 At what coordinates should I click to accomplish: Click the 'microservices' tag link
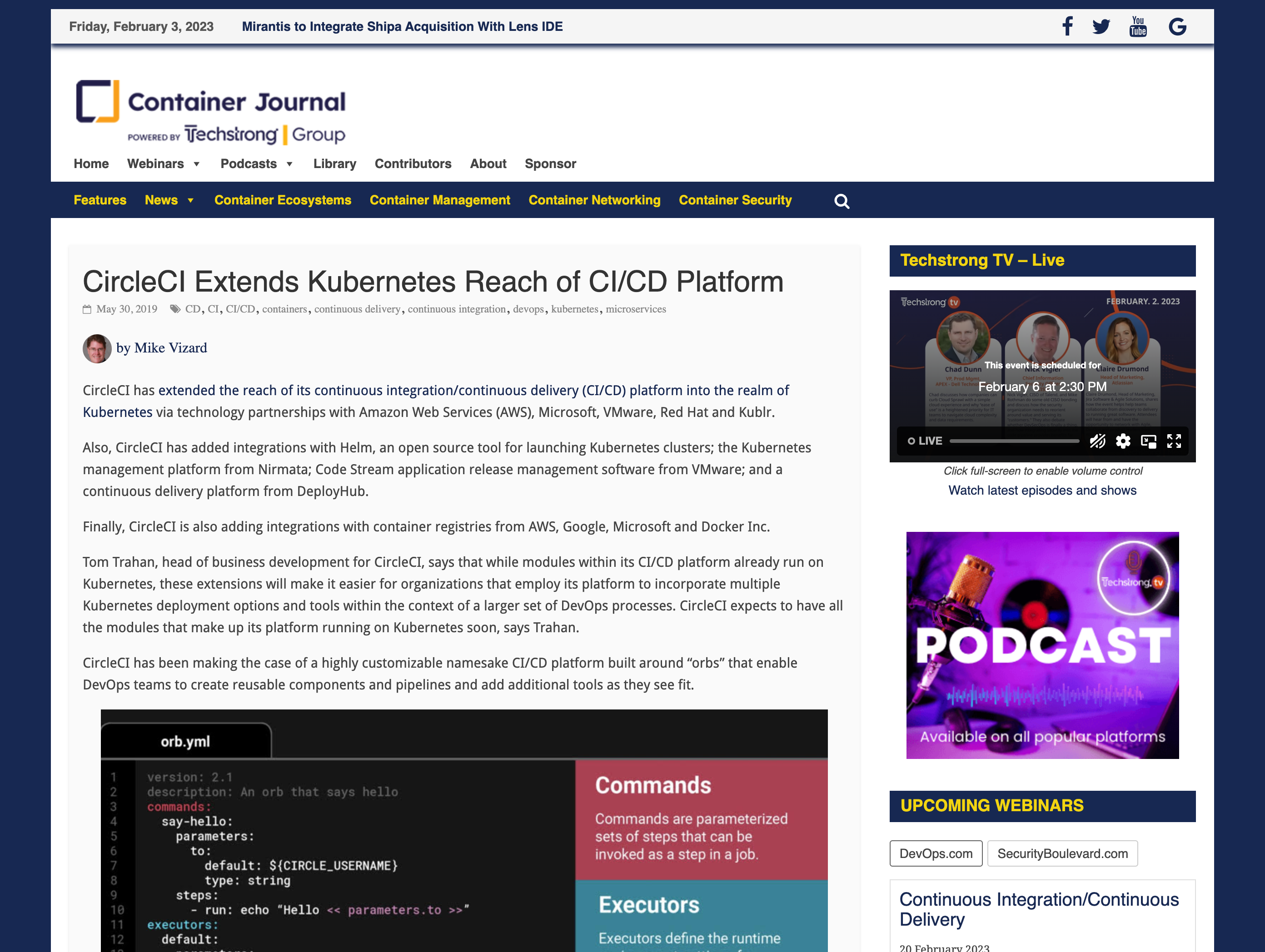(x=636, y=309)
